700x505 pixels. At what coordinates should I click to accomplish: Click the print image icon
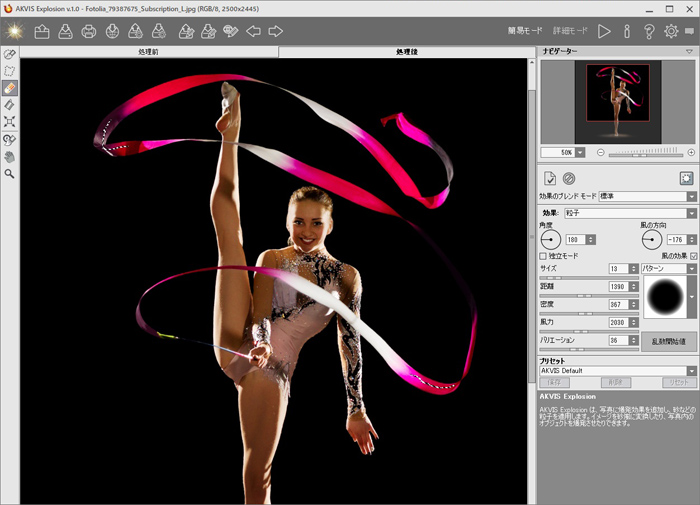[x=89, y=31]
